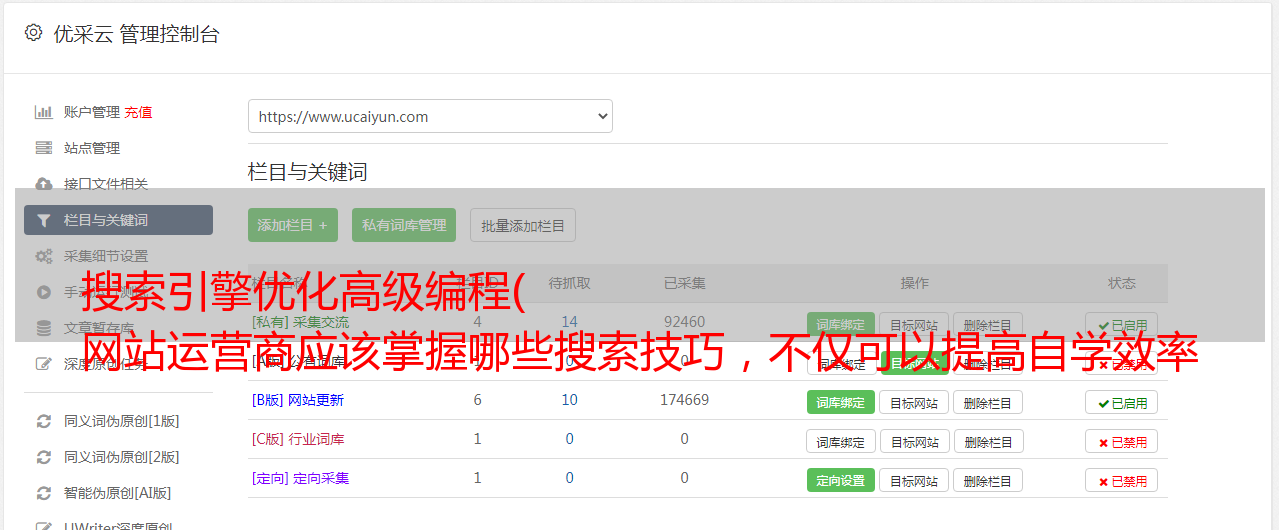Click the 174669 collected count
The image size is (1279, 530).
coord(685,400)
